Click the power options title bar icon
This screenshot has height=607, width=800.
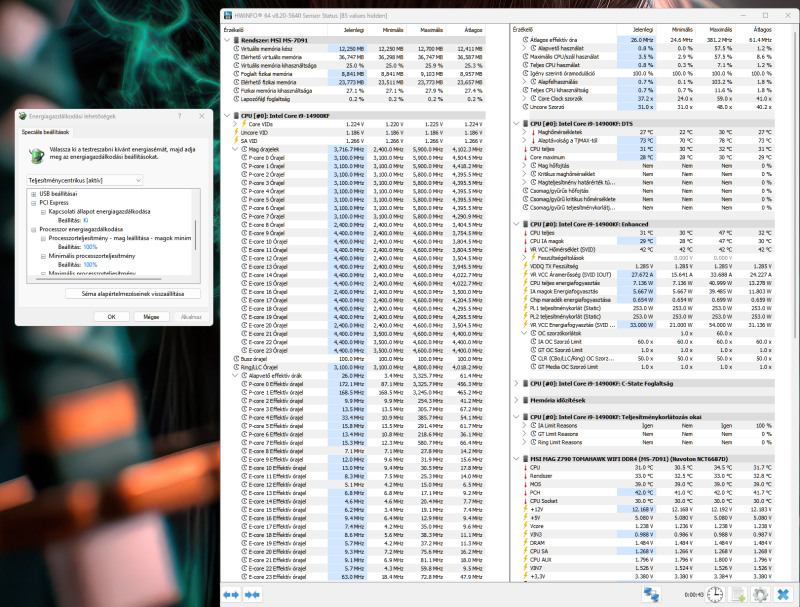tap(22, 116)
